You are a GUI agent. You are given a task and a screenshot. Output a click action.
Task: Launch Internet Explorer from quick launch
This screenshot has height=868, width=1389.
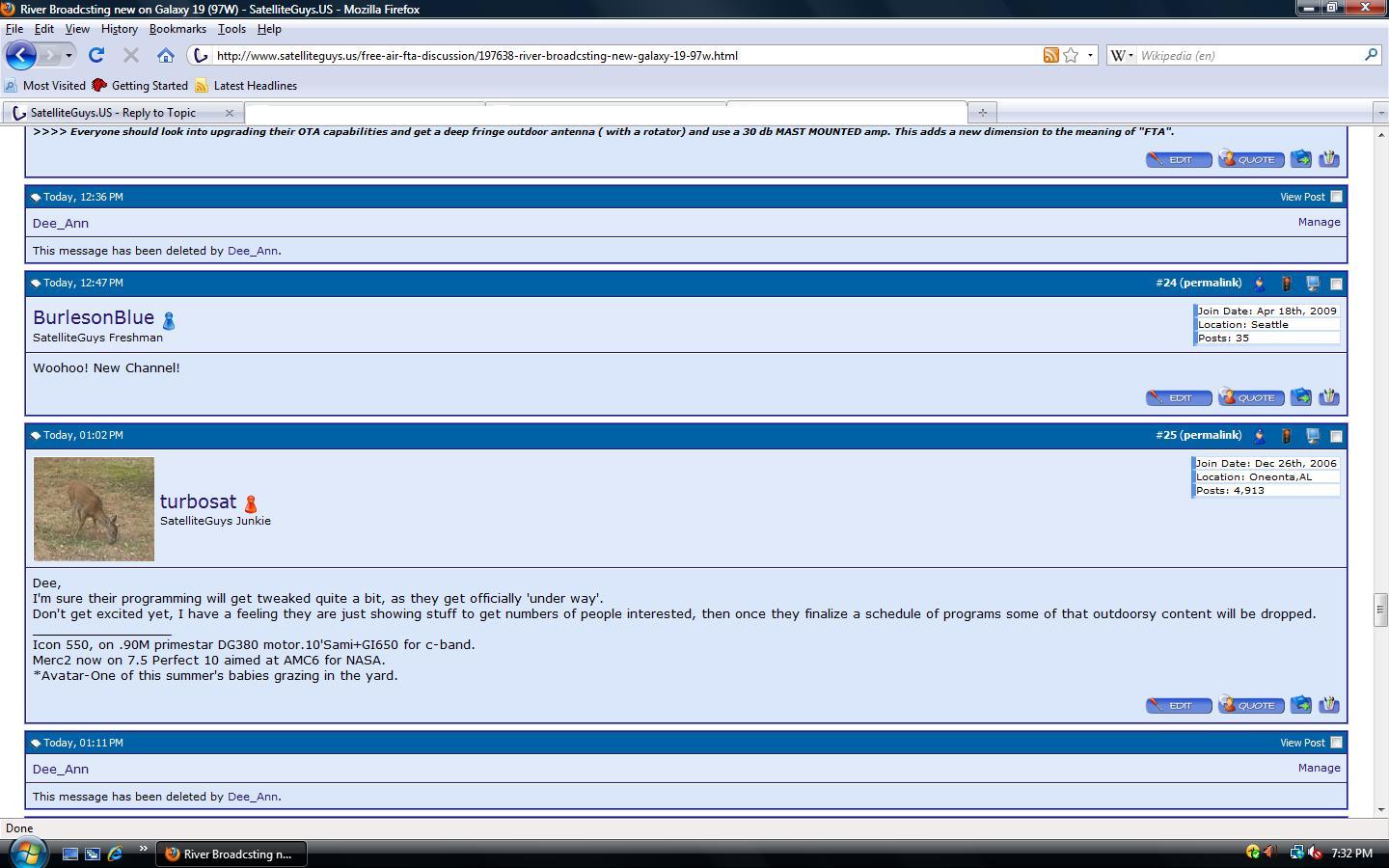coord(115,854)
